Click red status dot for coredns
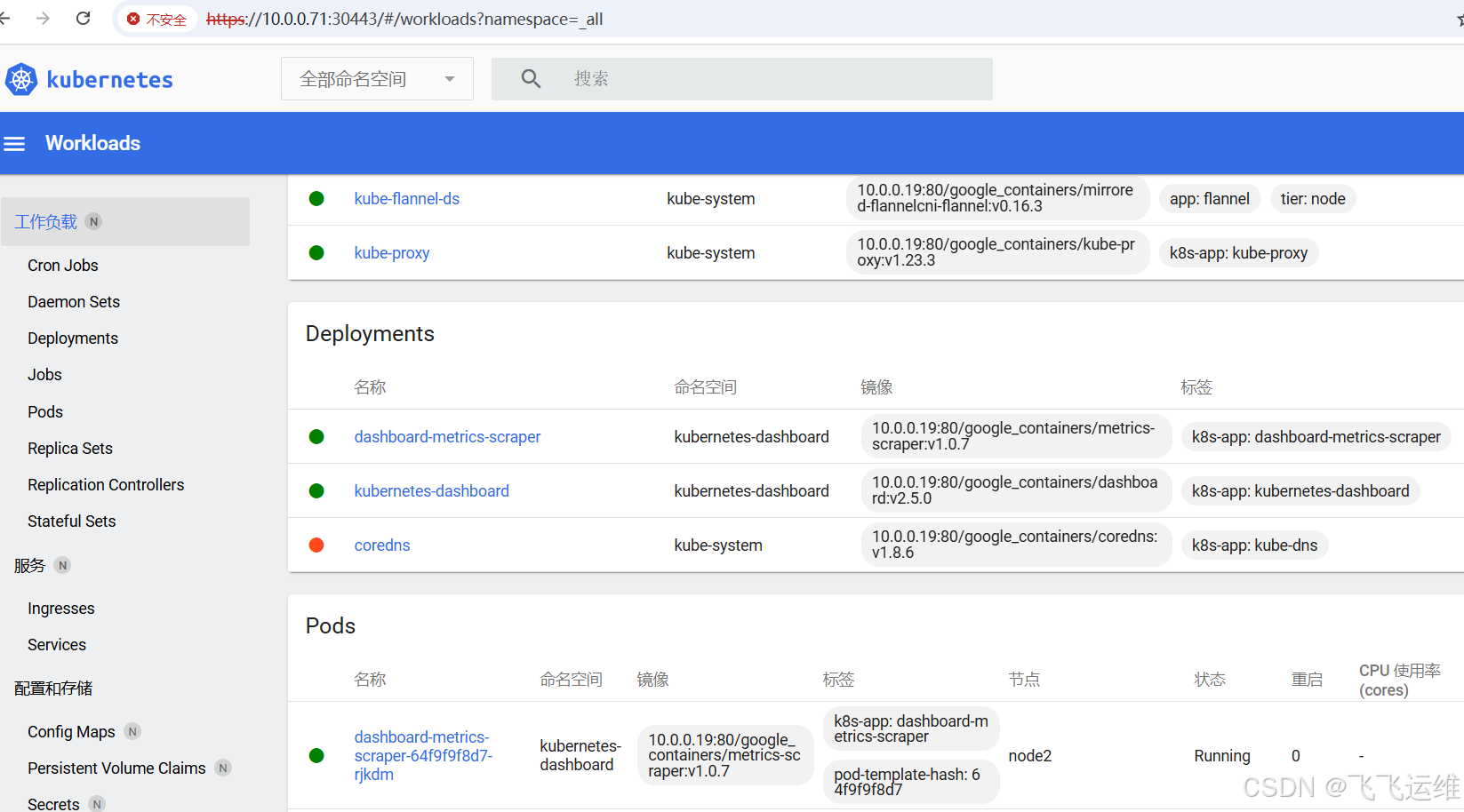Viewport: 1464px width, 812px height. [x=316, y=545]
